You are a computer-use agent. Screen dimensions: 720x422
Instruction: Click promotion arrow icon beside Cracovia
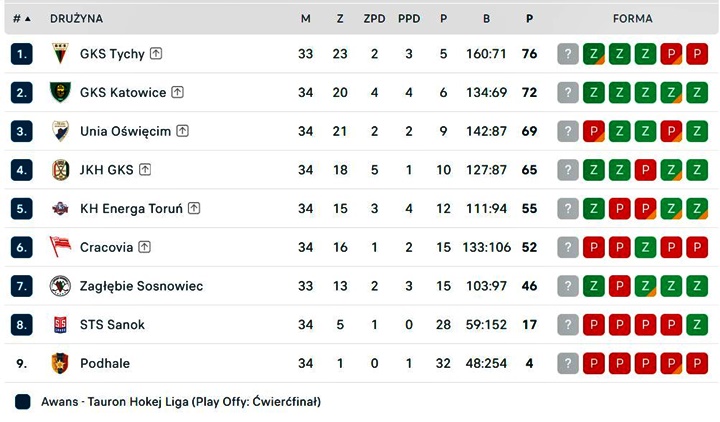tap(145, 247)
